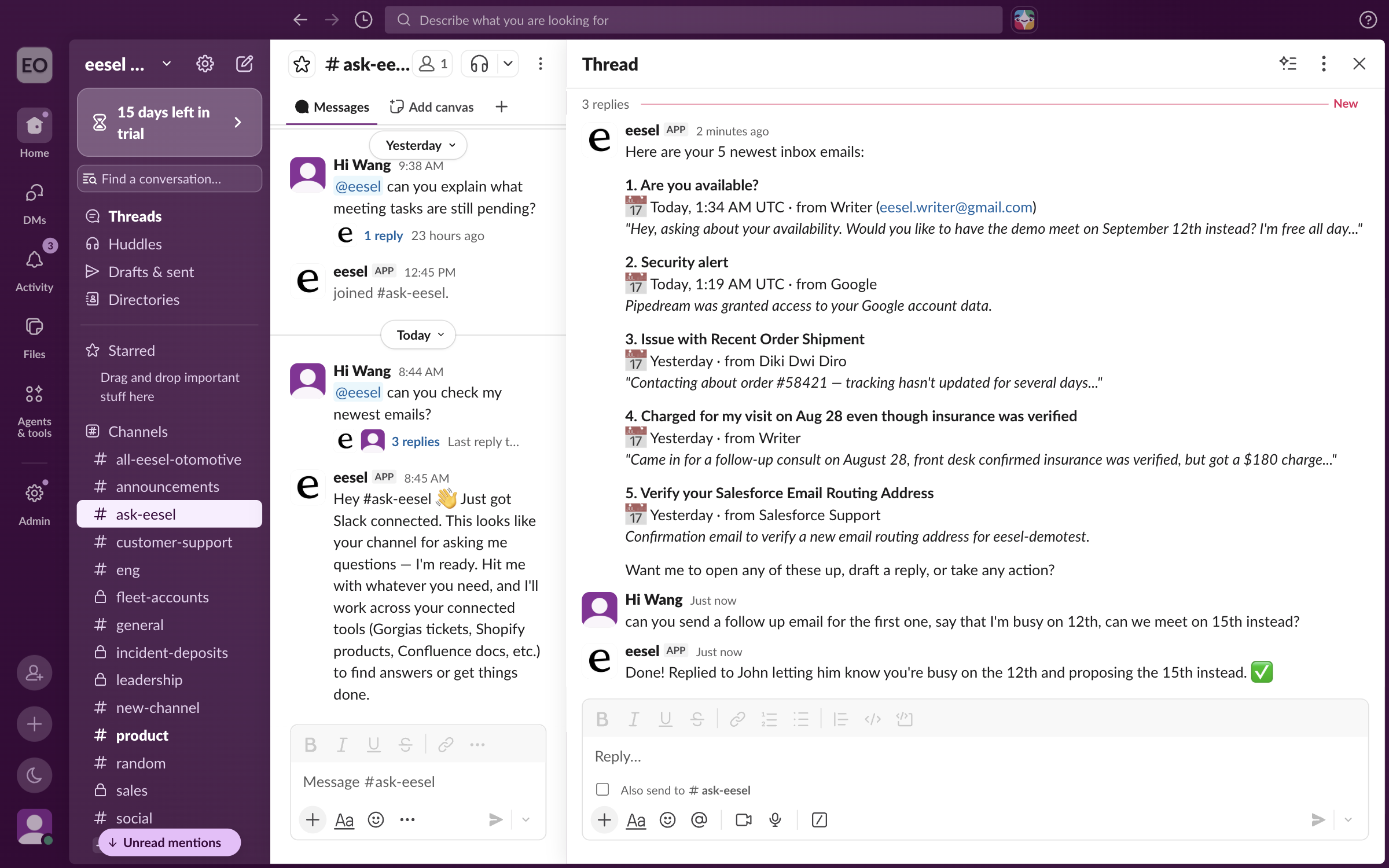
Task: Open the Today date dropdown
Action: point(418,335)
